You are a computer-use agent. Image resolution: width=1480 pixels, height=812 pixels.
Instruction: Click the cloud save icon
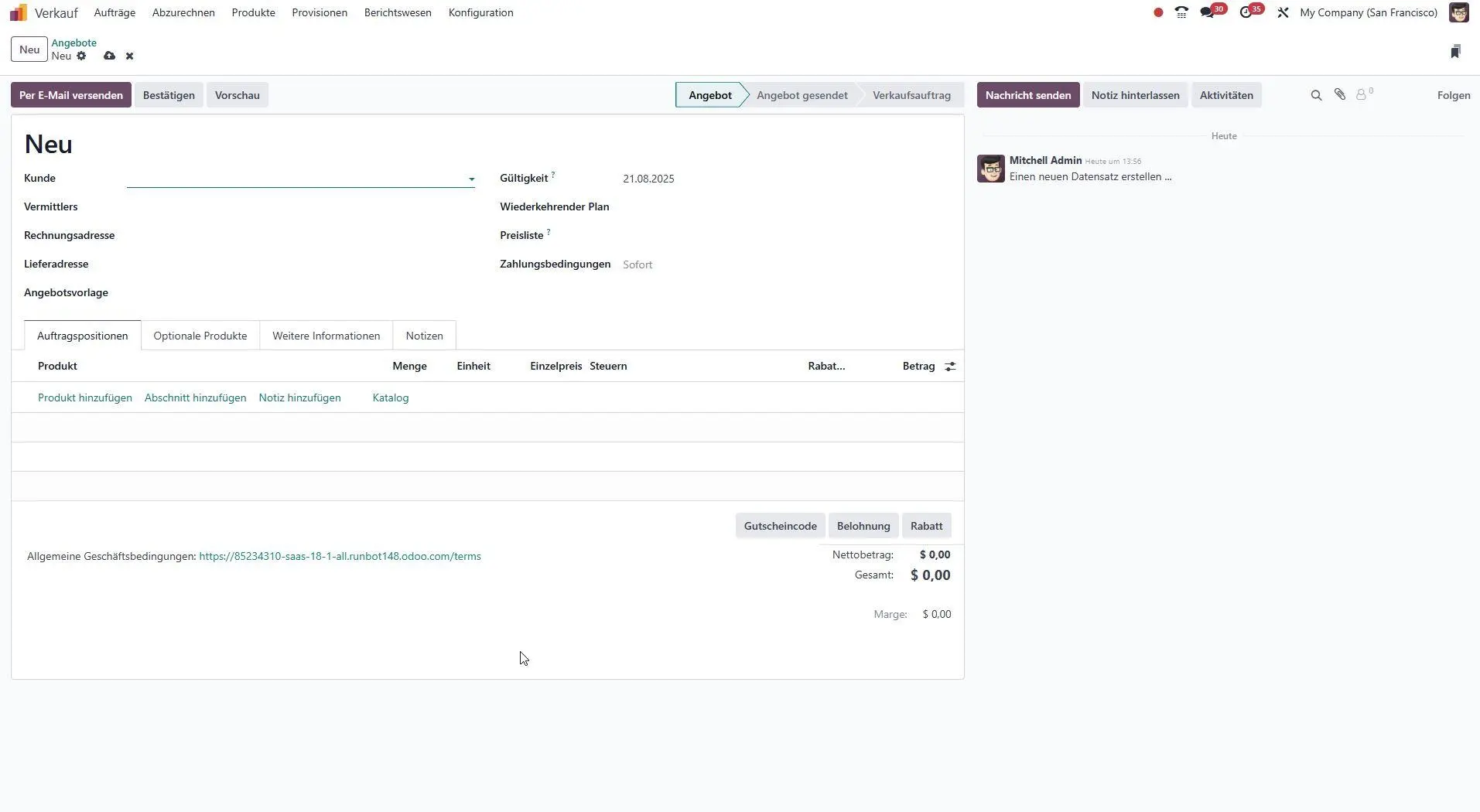coord(109,56)
